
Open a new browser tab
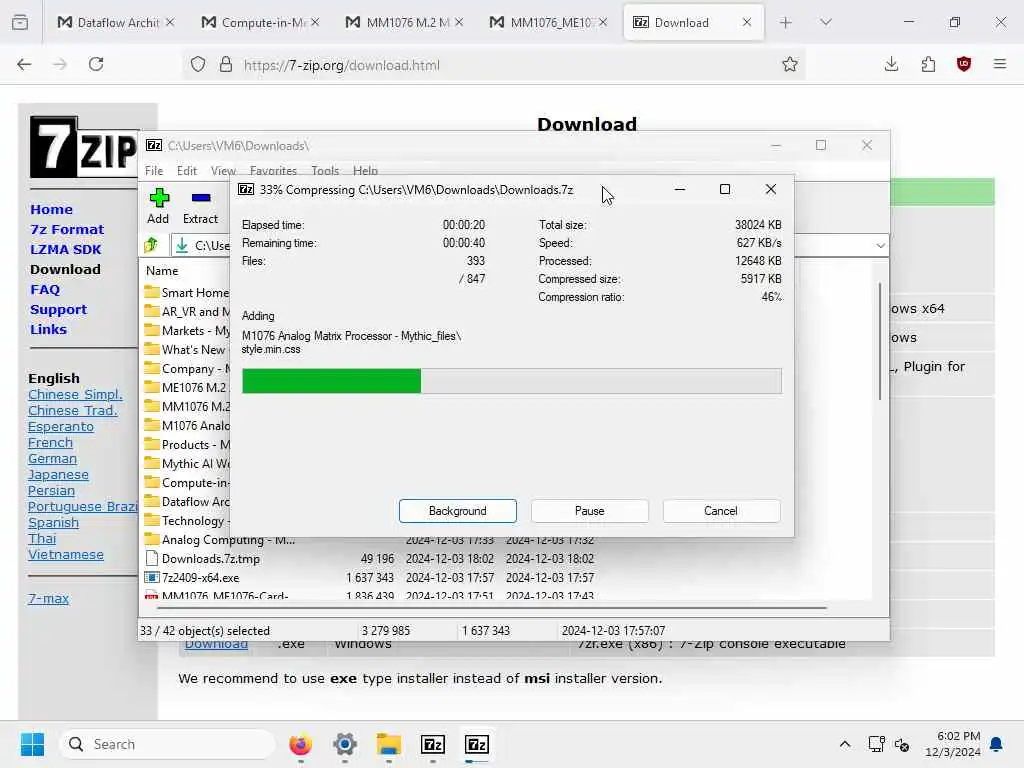tap(786, 22)
